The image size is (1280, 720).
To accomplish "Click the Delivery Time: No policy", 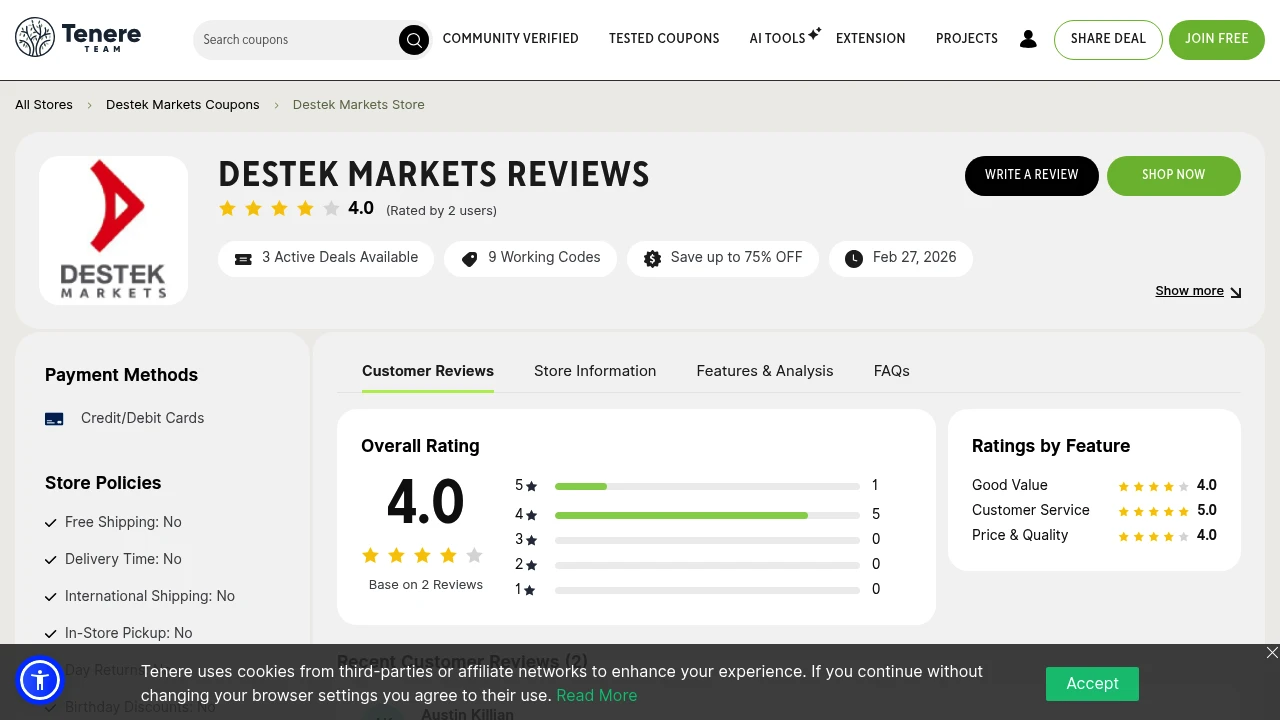I will 124,560.
